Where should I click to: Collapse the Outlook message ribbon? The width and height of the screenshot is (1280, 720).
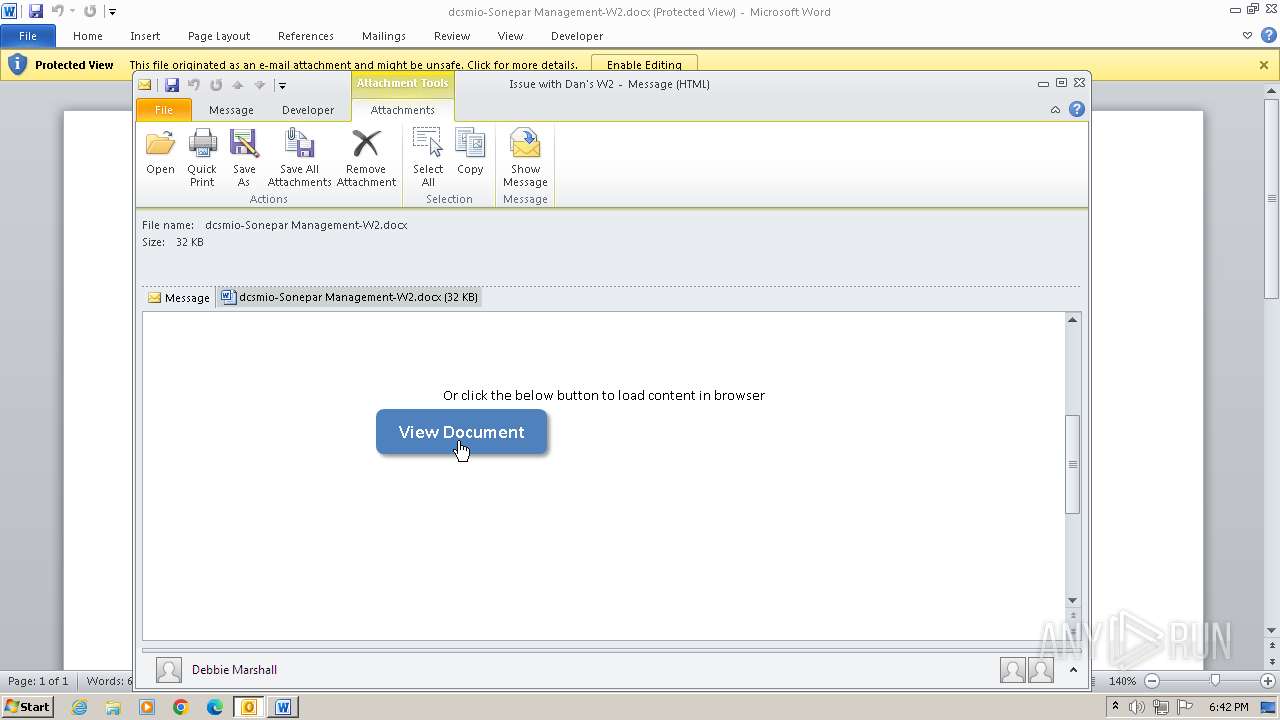click(x=1055, y=110)
